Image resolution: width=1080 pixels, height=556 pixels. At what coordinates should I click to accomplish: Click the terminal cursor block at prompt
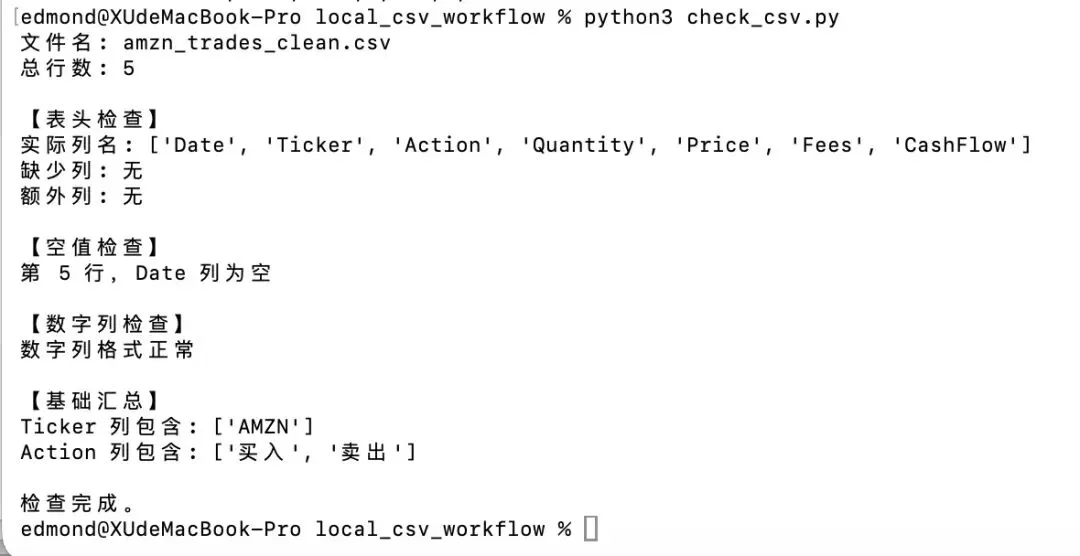[x=591, y=529]
